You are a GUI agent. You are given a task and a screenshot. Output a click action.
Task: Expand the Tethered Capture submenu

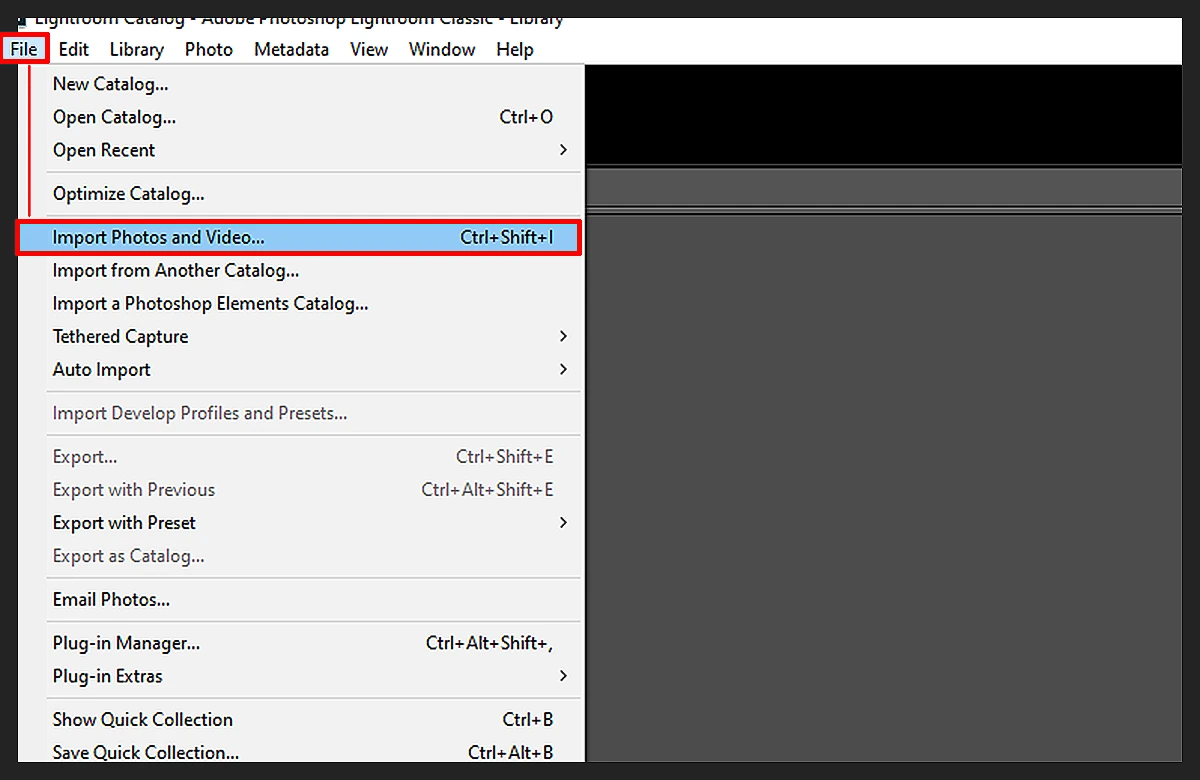pyautogui.click(x=120, y=337)
